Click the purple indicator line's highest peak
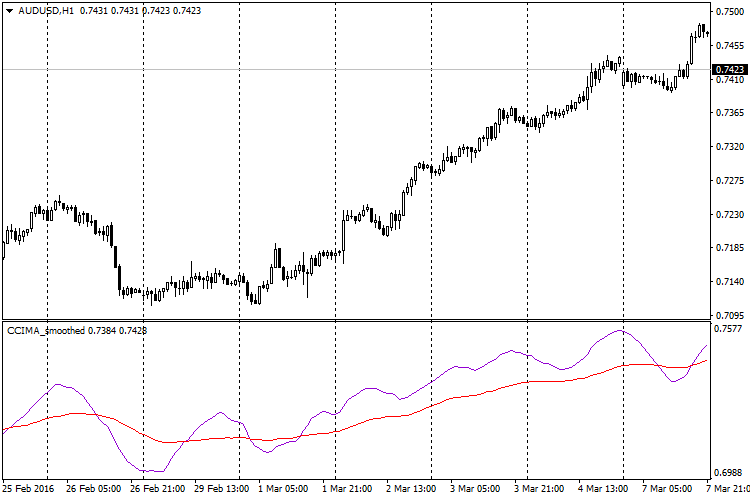The height and width of the screenshot is (500, 750). click(x=620, y=330)
